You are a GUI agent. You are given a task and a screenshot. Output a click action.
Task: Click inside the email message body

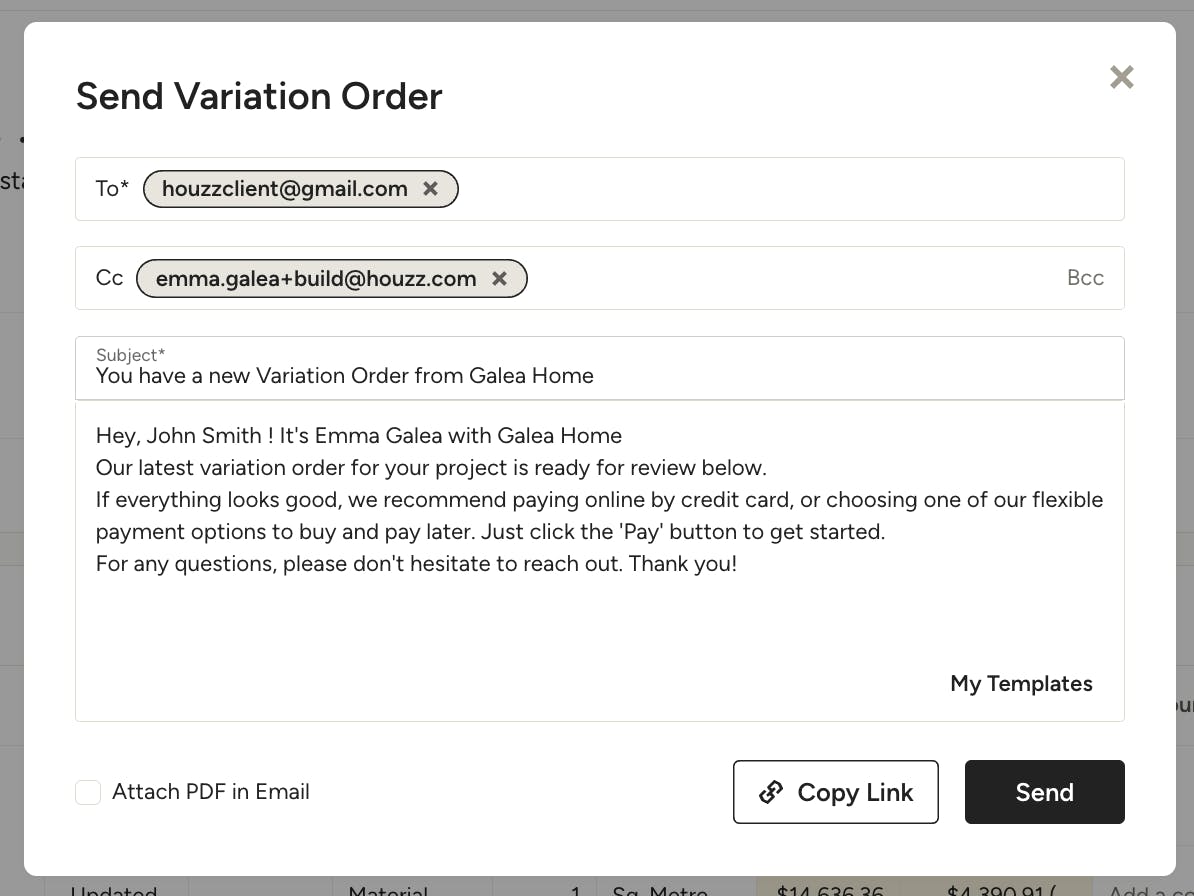pos(600,620)
